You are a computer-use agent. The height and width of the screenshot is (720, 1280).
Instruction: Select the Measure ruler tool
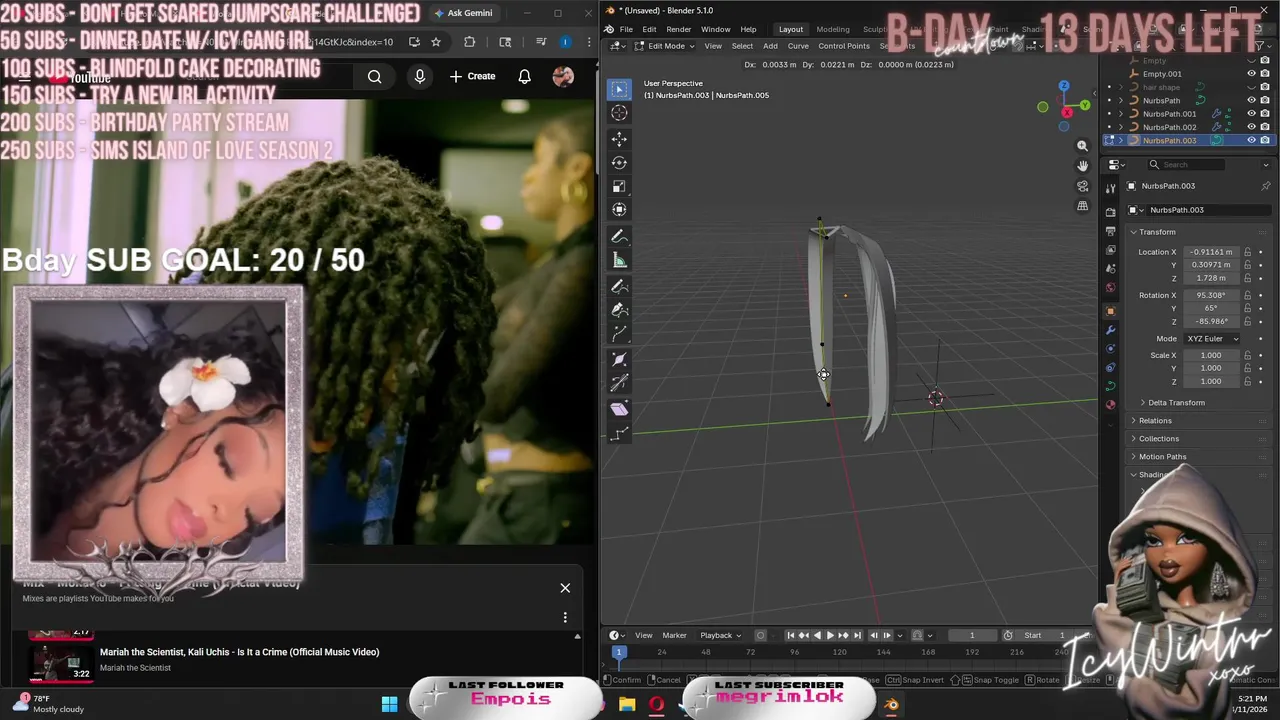click(x=619, y=261)
